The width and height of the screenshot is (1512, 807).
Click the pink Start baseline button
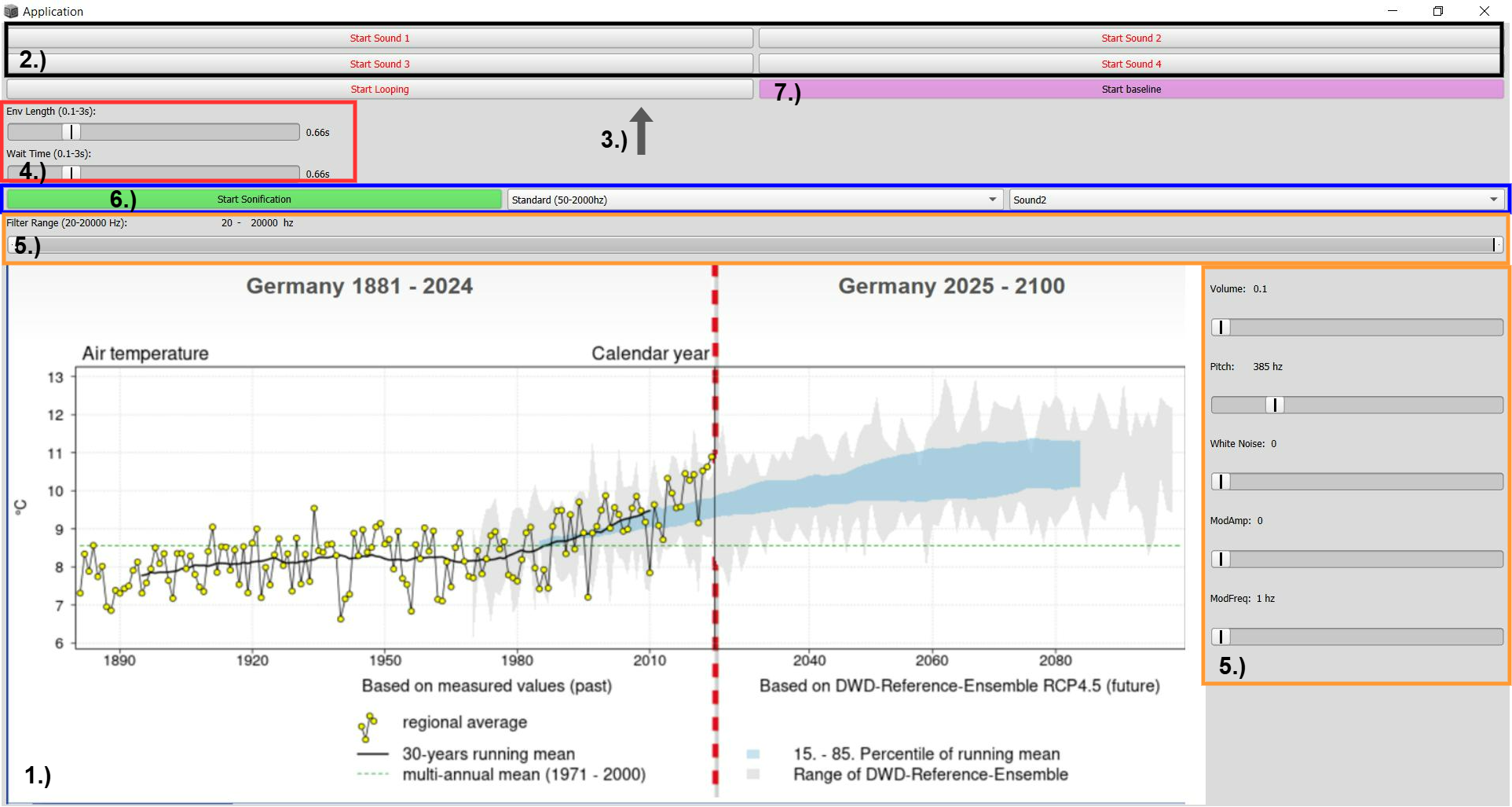[1131, 89]
